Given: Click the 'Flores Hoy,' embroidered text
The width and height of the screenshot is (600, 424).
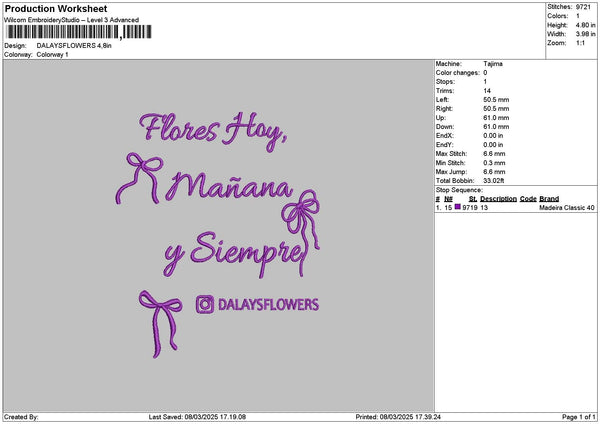Looking at the screenshot, I should pyautogui.click(x=213, y=131).
